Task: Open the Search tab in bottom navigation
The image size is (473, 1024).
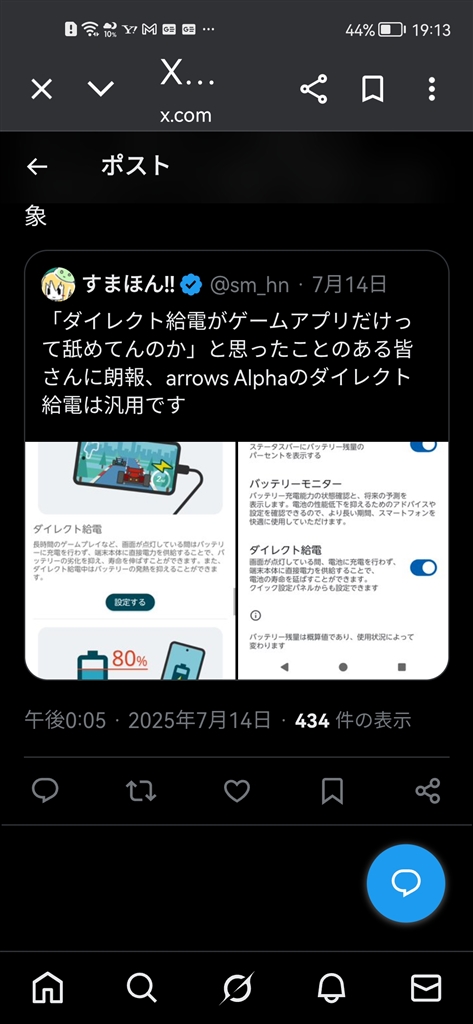Action: point(142,988)
